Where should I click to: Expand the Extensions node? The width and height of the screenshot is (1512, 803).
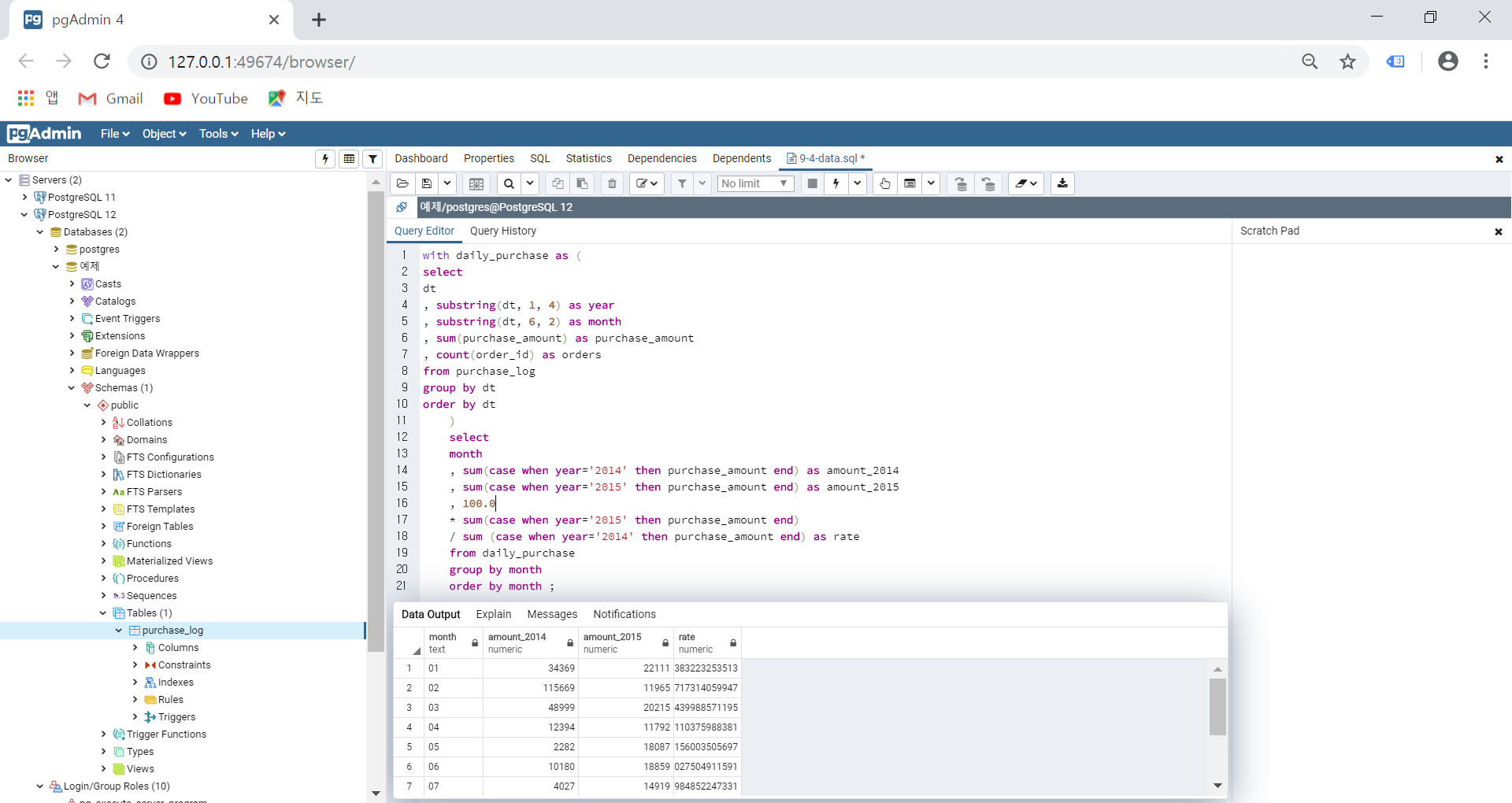[72, 336]
